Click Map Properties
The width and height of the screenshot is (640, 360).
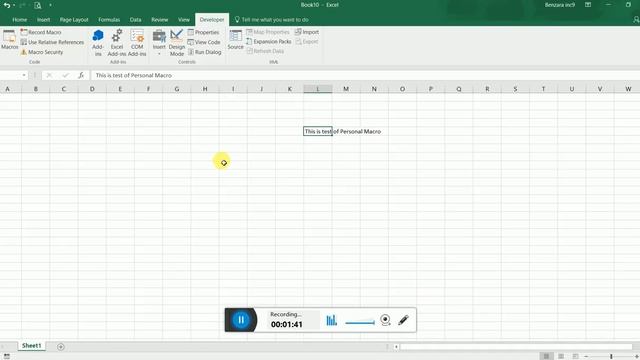268,32
